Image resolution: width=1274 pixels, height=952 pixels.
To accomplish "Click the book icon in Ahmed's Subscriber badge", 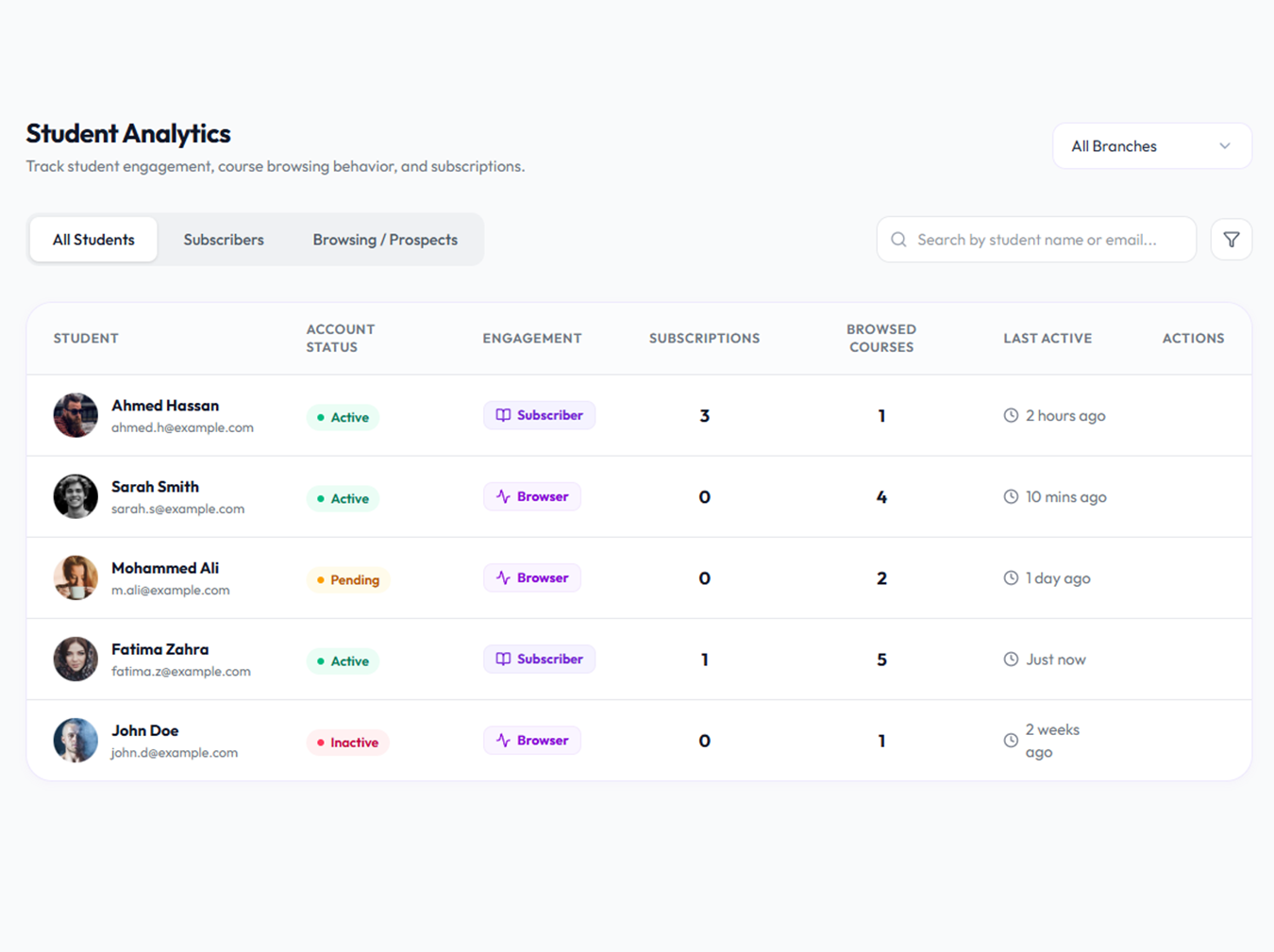I will (x=503, y=415).
